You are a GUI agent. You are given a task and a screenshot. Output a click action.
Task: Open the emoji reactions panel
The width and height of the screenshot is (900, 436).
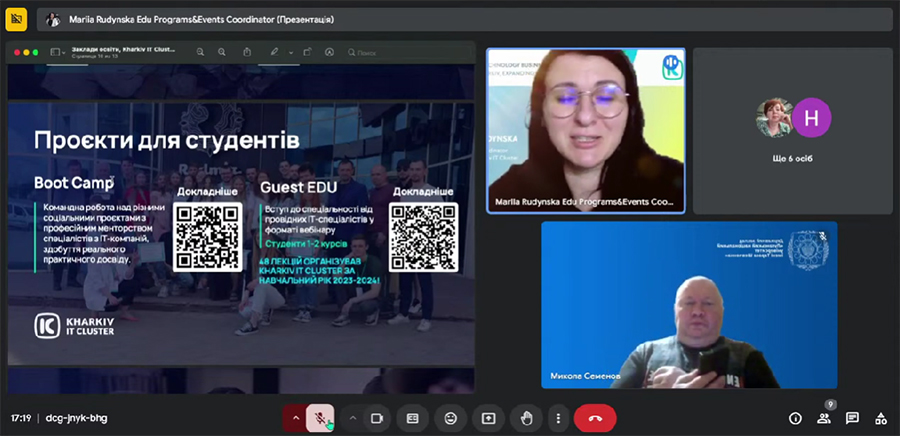coord(451,418)
